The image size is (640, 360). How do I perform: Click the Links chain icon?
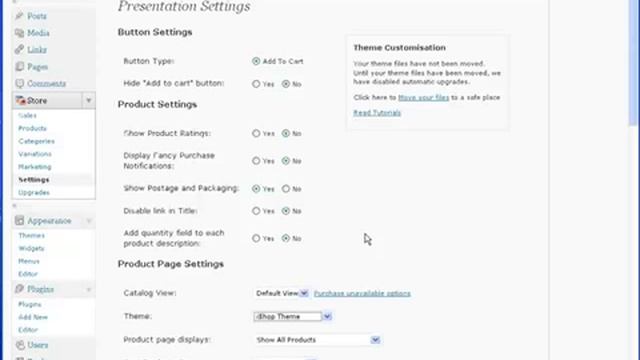(x=19, y=50)
